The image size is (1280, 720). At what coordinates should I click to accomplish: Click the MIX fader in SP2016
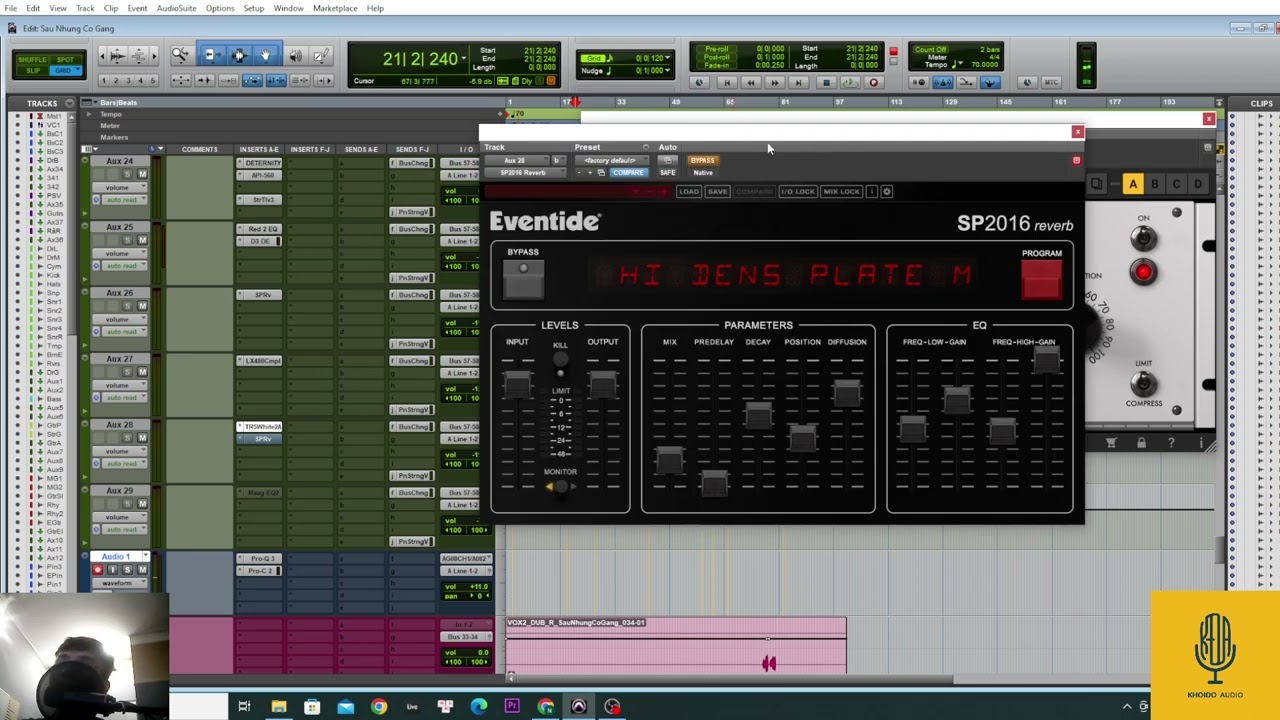tap(669, 460)
